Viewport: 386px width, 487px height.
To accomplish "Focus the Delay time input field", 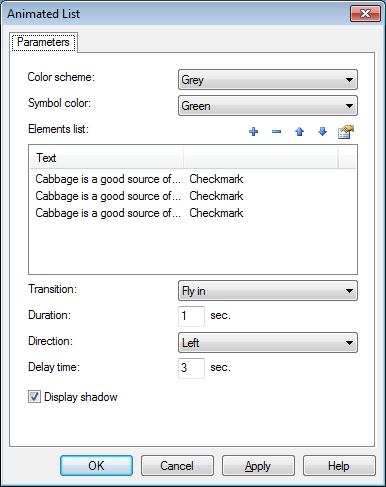I will coord(191,368).
